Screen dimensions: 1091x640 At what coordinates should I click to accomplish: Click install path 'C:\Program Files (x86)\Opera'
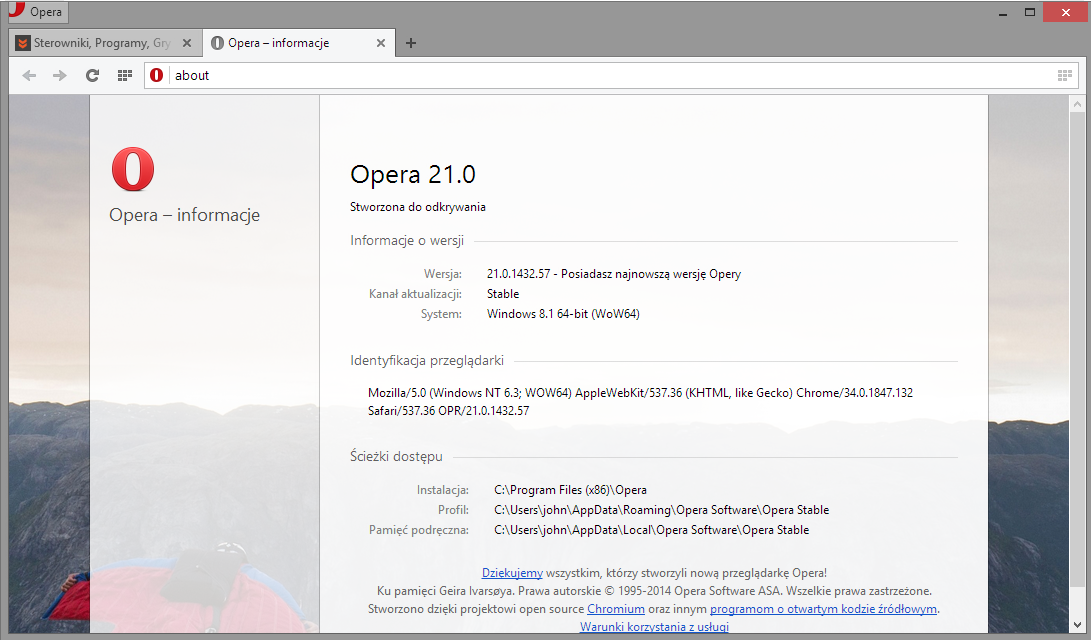(x=571, y=490)
